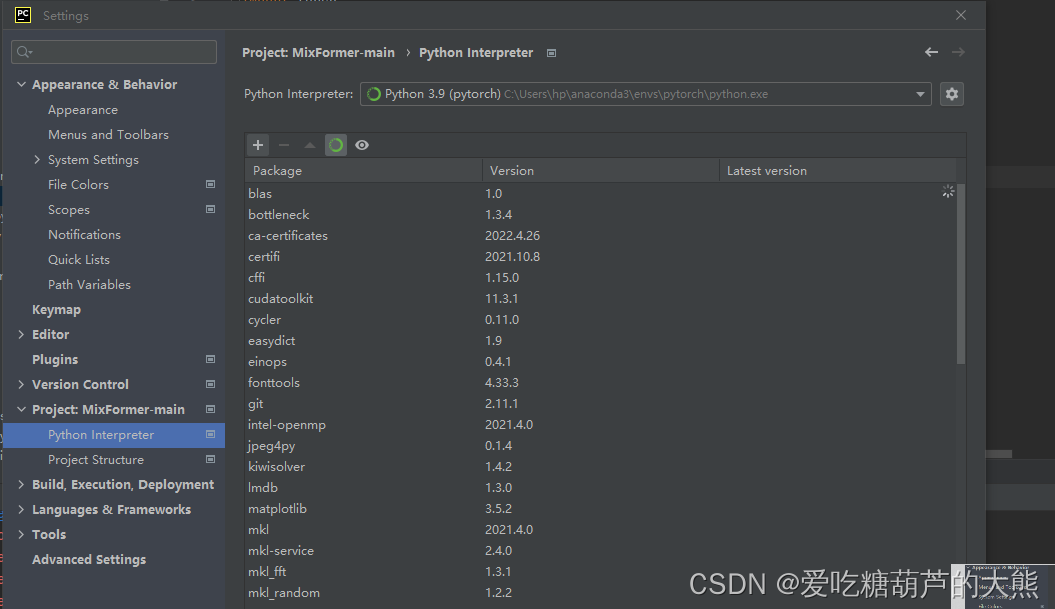Sort by Latest version column header
1055x609 pixels.
tap(838, 171)
